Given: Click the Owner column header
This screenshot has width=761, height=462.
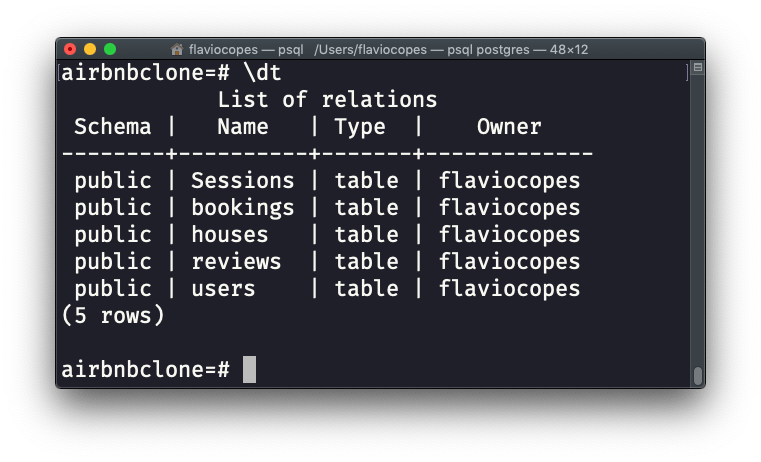Looking at the screenshot, I should point(509,127).
